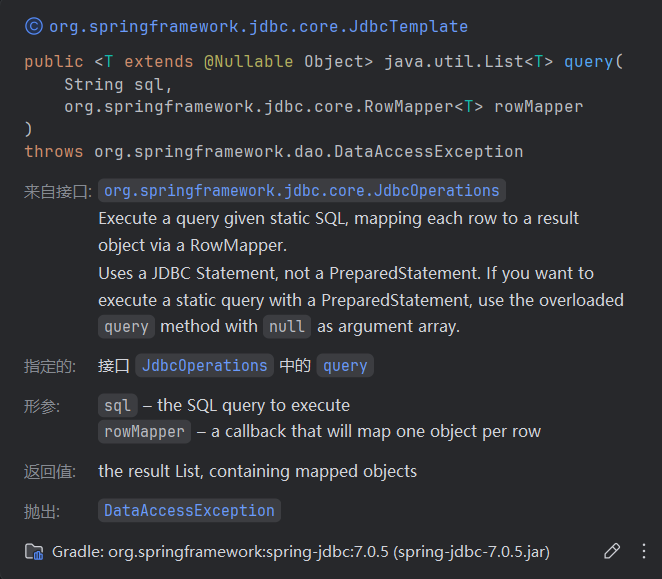662x579 pixels.
Task: Open the org.springframework.jdbc.core.JdbcOperations interface link
Action: pyautogui.click(x=301, y=190)
